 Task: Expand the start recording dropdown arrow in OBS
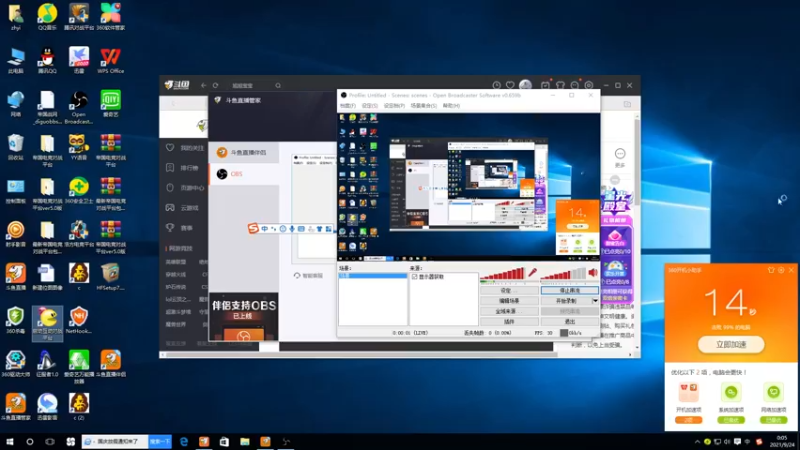(x=595, y=301)
